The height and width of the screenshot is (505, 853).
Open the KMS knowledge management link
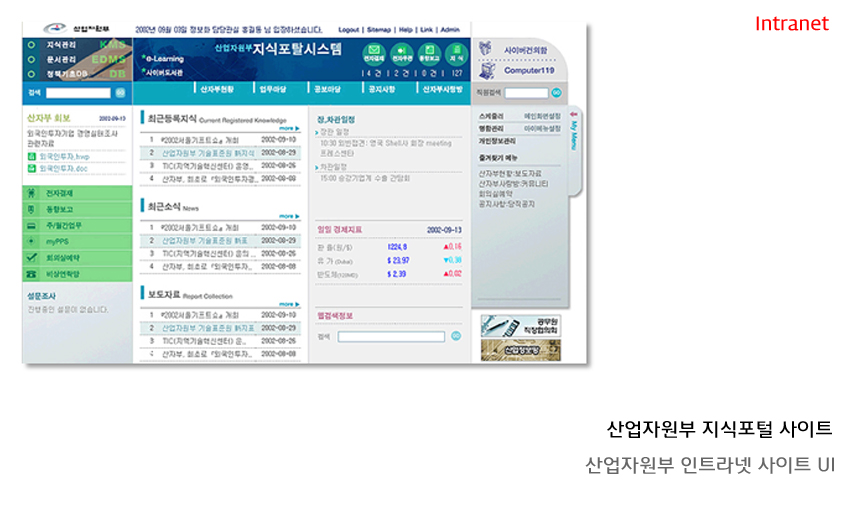pyautogui.click(x=112, y=45)
